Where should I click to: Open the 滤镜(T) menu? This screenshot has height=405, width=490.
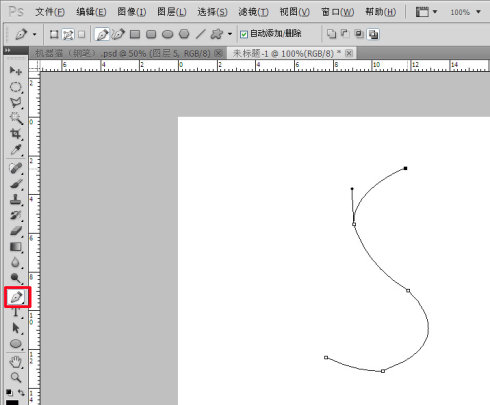tap(253, 12)
